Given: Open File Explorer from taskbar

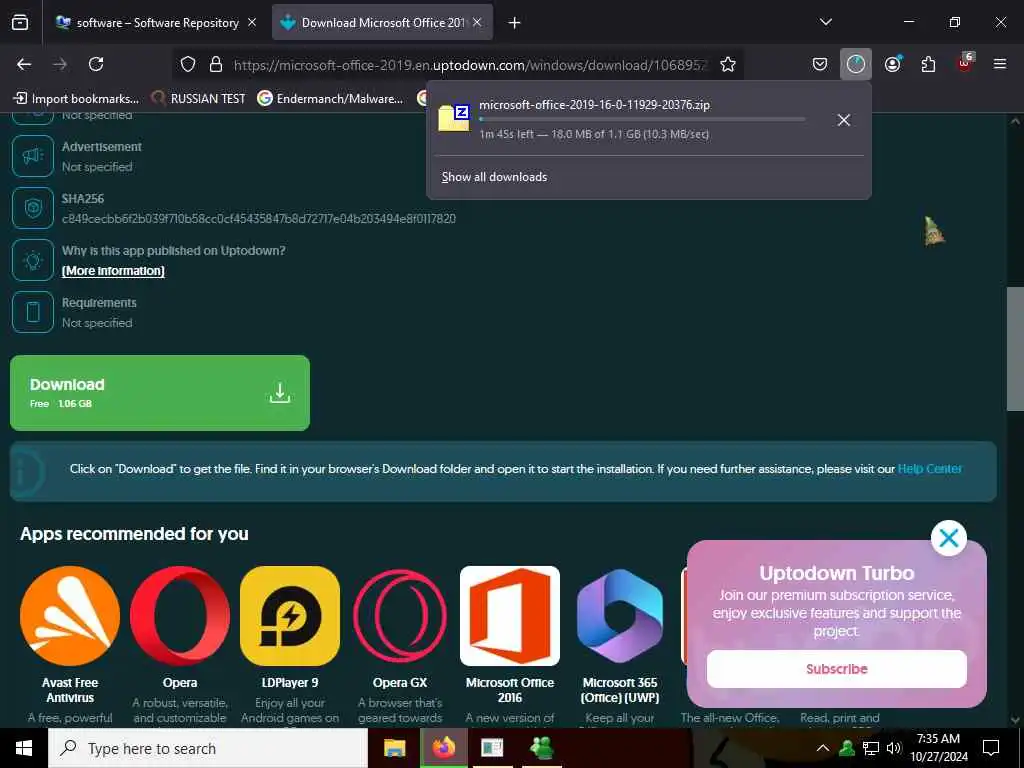Looking at the screenshot, I should (394, 748).
